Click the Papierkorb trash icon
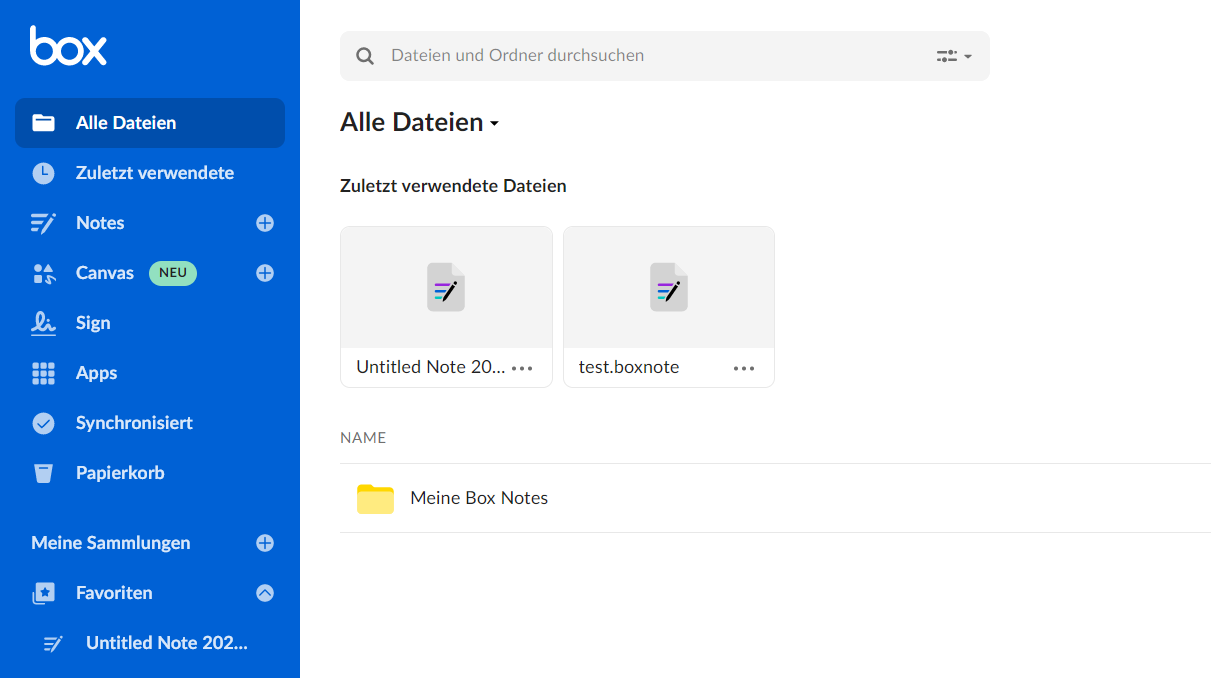 pos(43,473)
